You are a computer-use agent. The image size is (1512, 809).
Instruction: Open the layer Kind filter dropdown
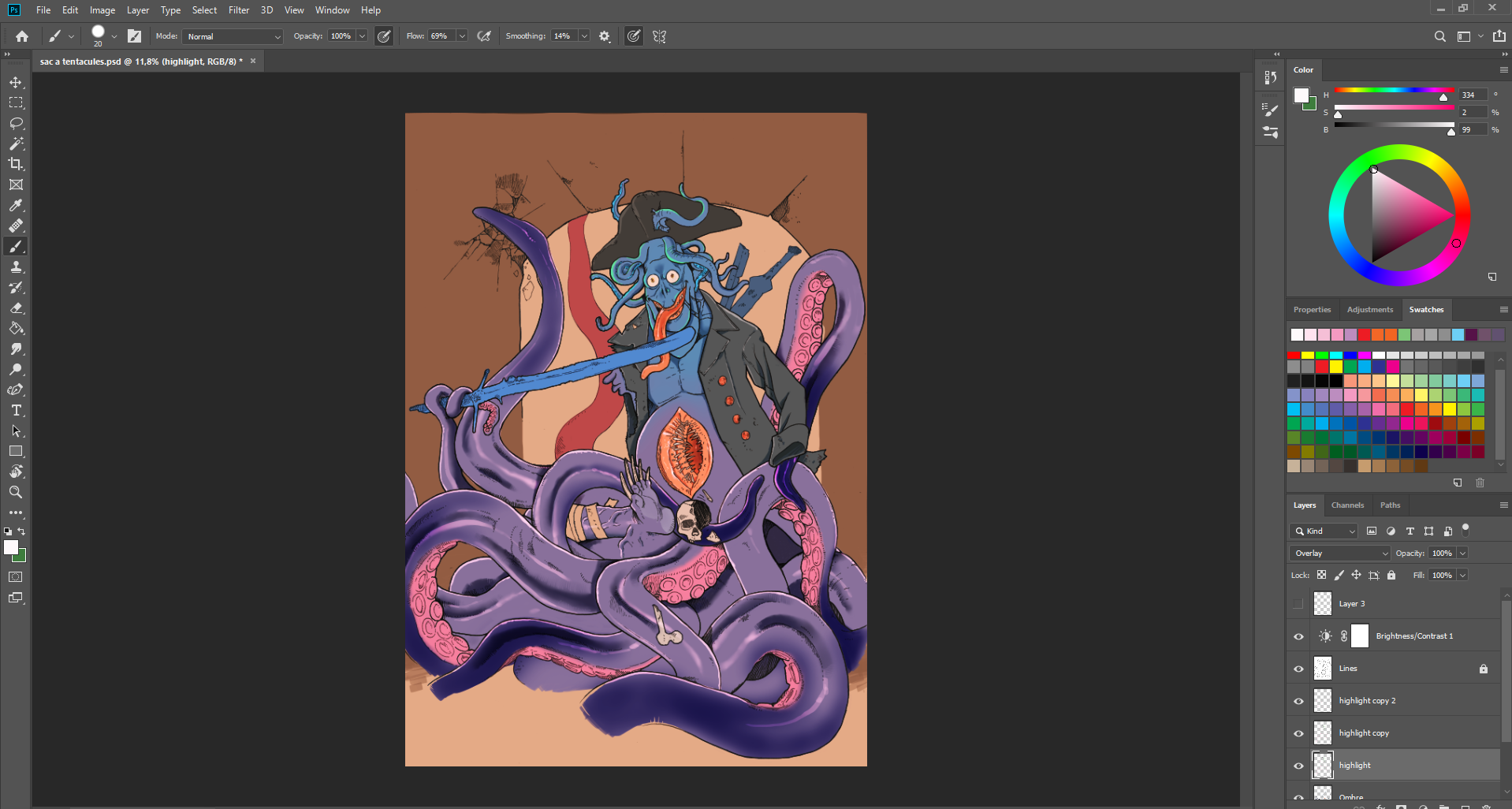click(x=1324, y=531)
